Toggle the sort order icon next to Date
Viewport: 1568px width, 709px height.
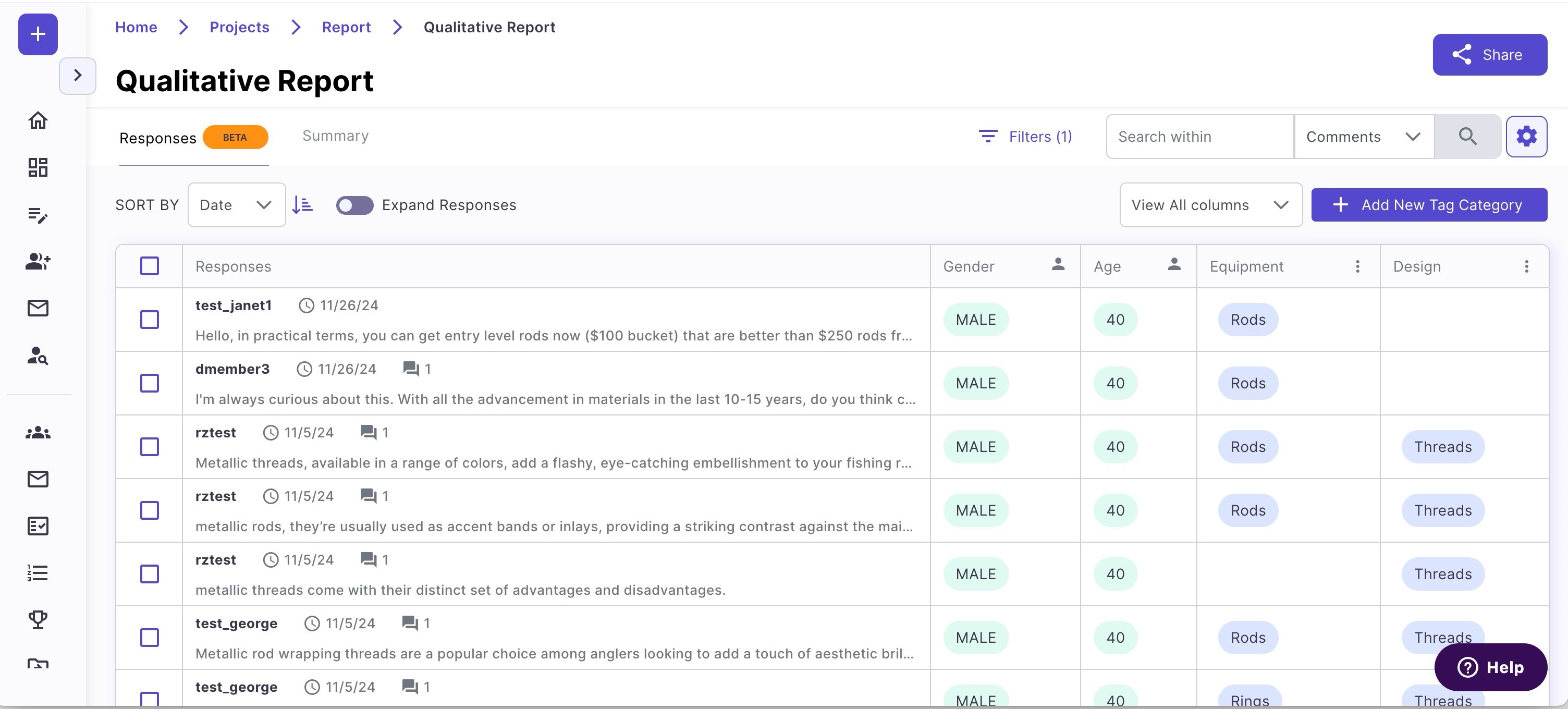[x=302, y=204]
